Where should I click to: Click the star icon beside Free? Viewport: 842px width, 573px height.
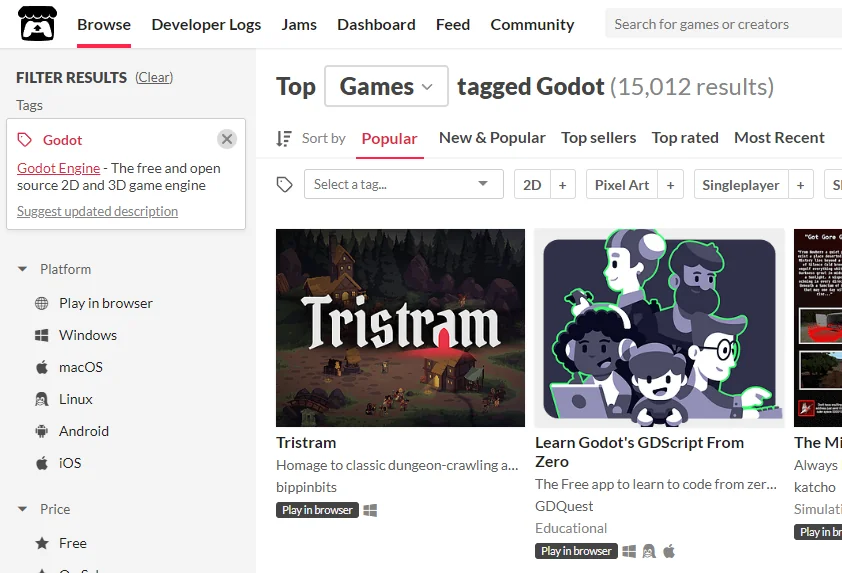click(x=41, y=543)
